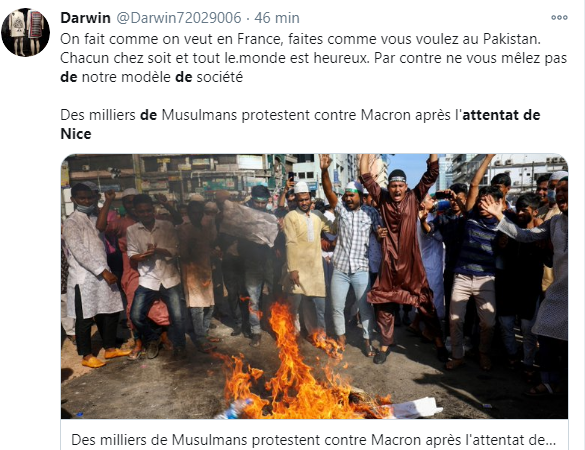Click the tweet line starting 'On fait comme on veut'

[x=300, y=39]
